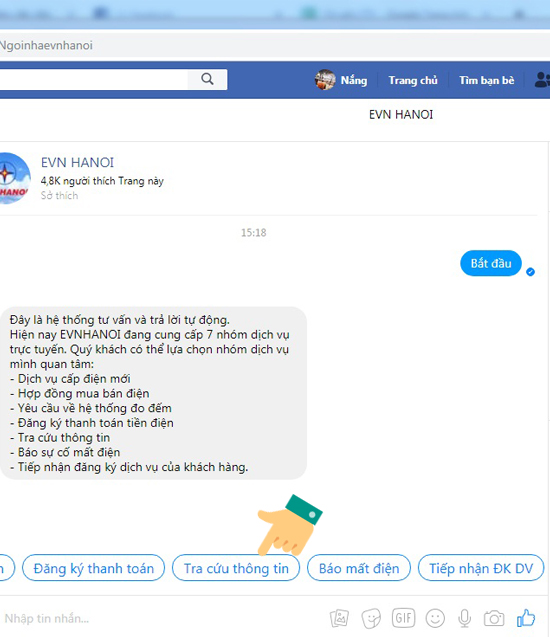Open EVN HANOI page name link
Screen dimensions: 550x637
tap(77, 162)
